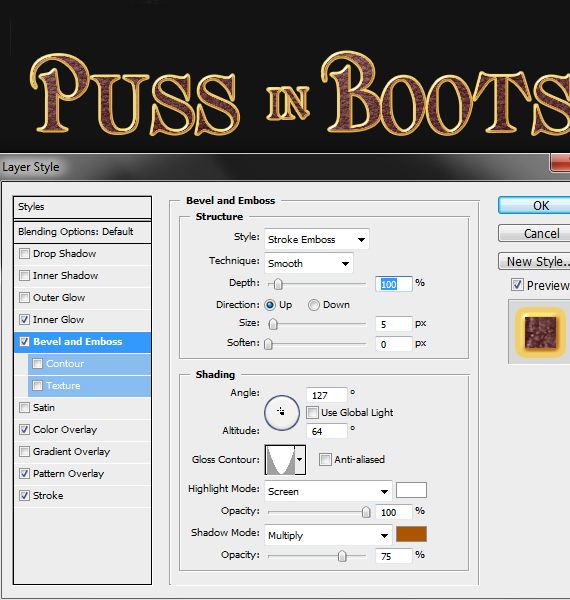Click the Cancel button

pos(534,233)
